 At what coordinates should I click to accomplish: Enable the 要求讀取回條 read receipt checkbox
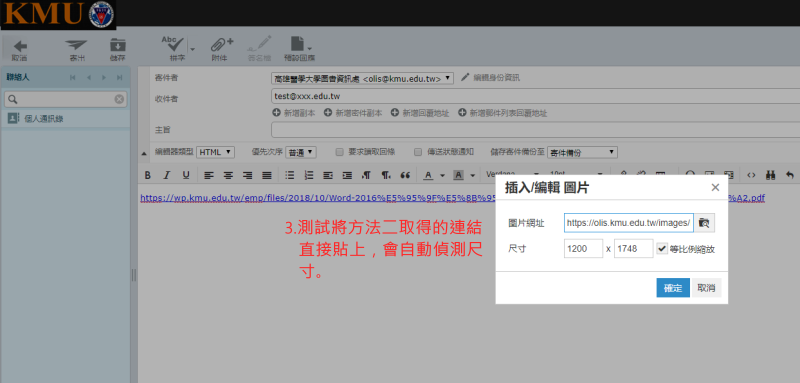click(339, 152)
